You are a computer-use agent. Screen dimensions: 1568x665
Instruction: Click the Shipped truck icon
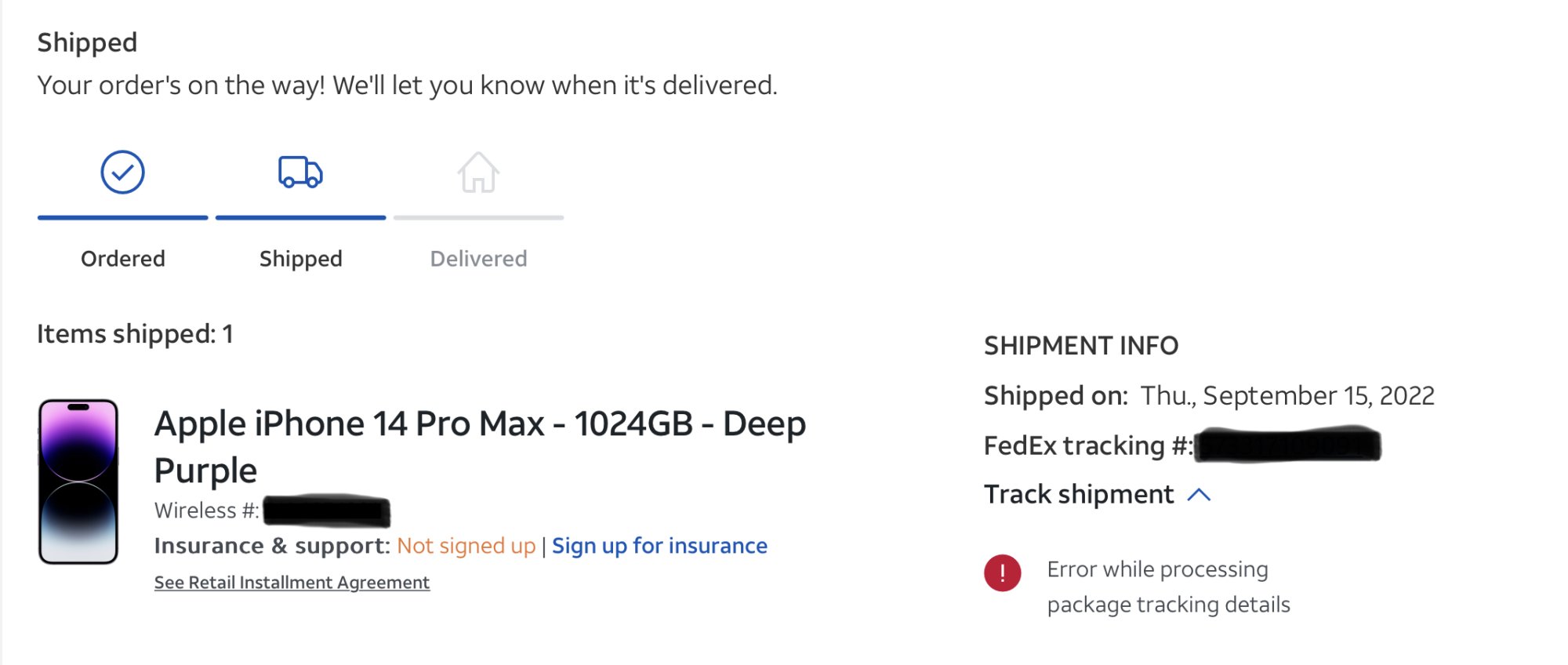coord(300,172)
